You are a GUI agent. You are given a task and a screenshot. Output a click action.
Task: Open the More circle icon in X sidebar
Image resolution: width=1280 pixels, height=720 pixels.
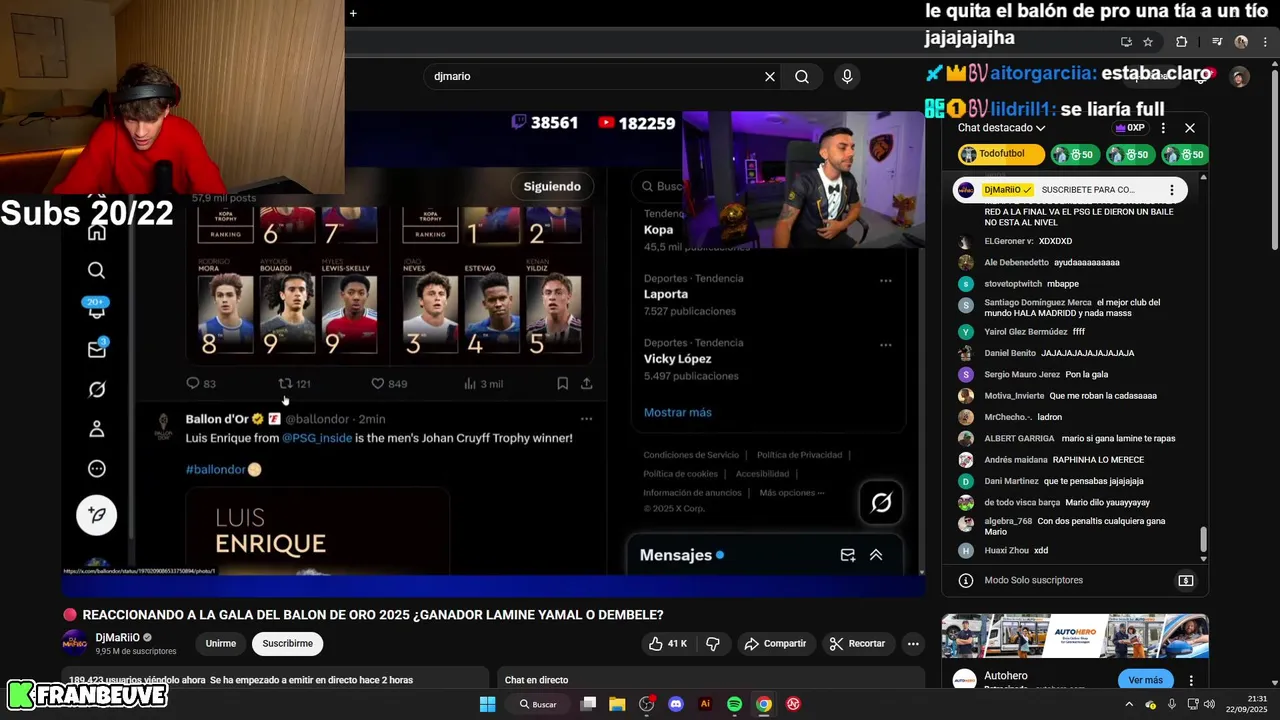point(97,468)
